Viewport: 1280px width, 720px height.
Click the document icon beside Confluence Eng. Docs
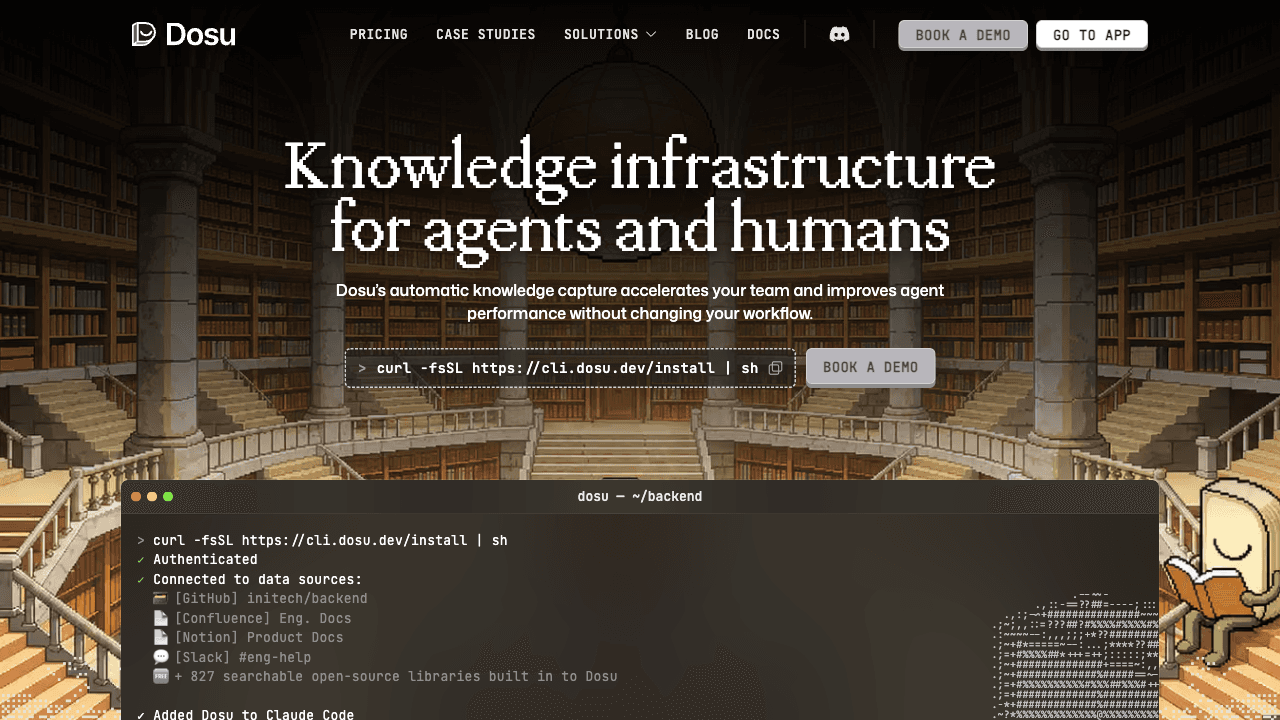pyautogui.click(x=161, y=618)
